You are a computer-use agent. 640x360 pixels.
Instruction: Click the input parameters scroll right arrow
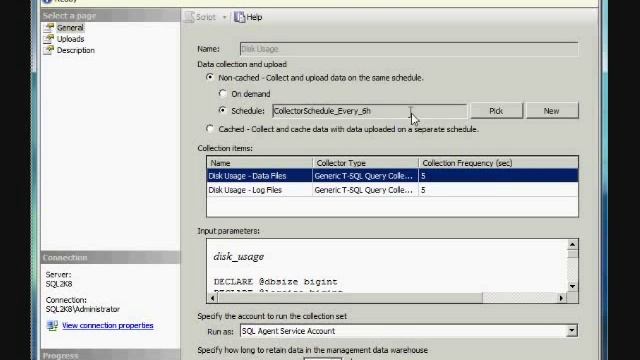pos(562,298)
